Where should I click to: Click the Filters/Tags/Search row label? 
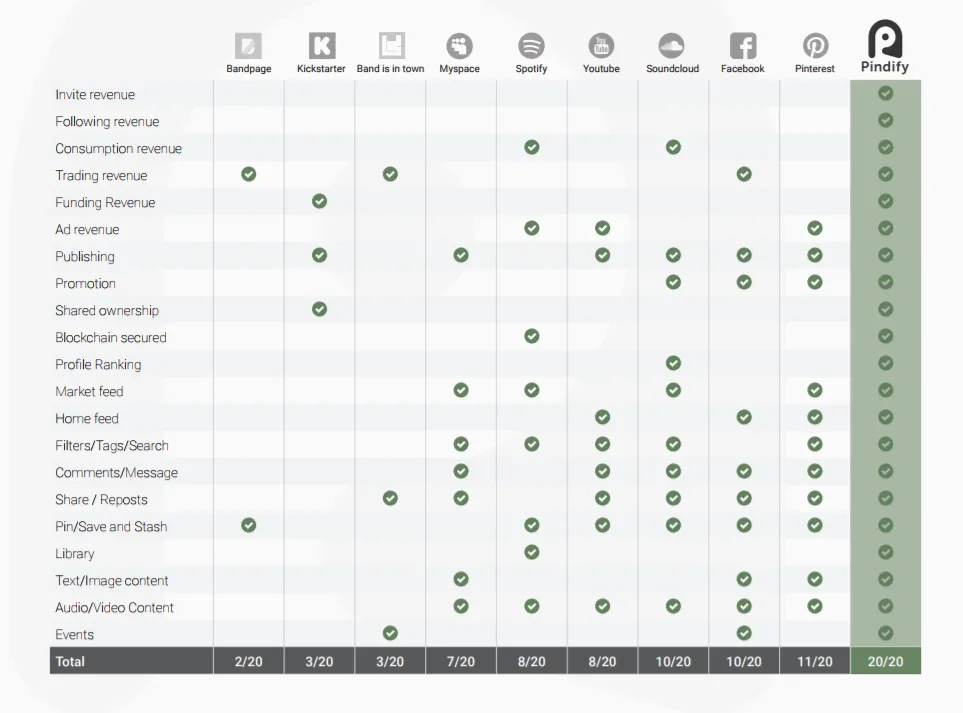pos(112,446)
